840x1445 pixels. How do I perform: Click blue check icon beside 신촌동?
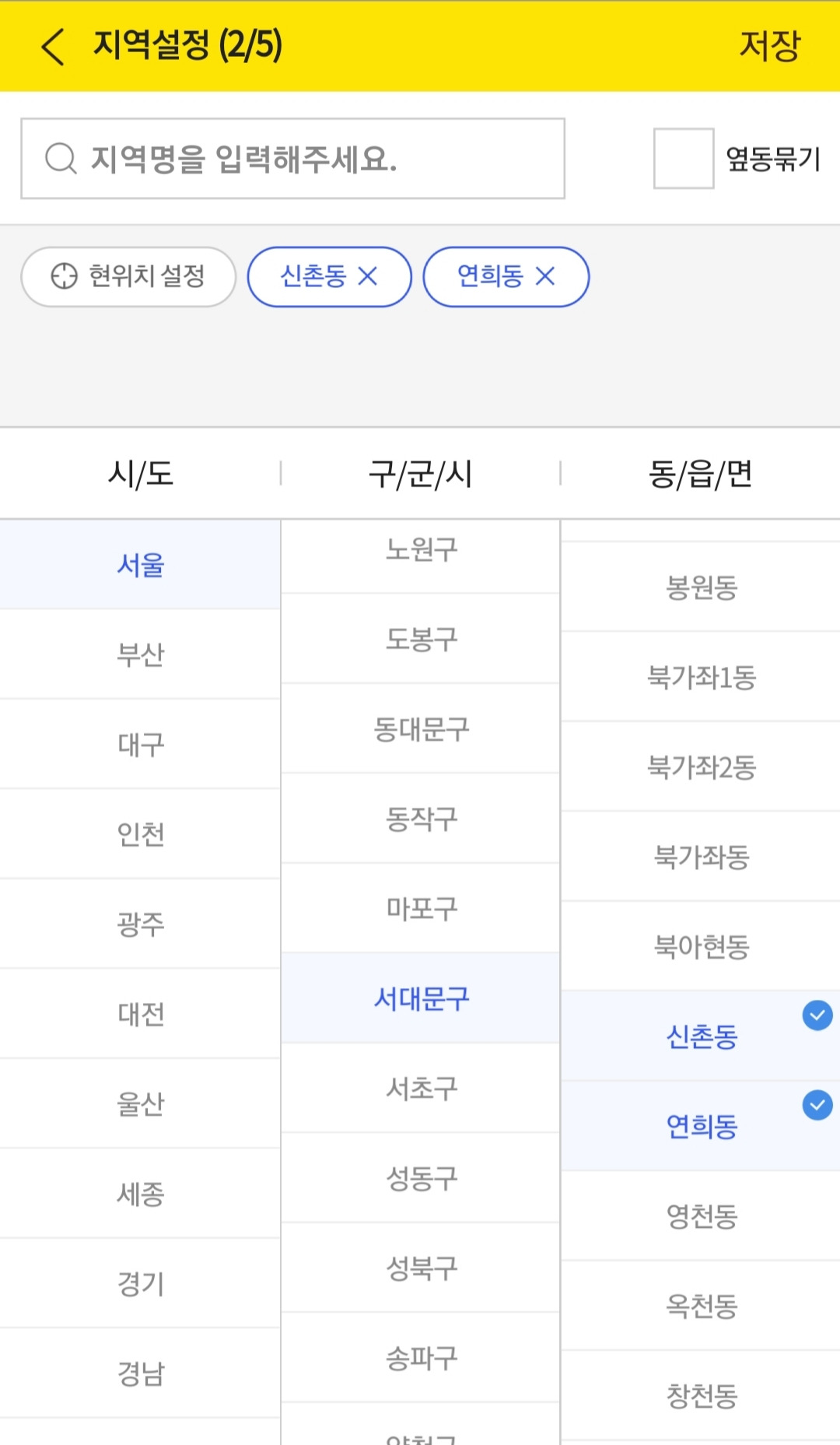tap(817, 1015)
